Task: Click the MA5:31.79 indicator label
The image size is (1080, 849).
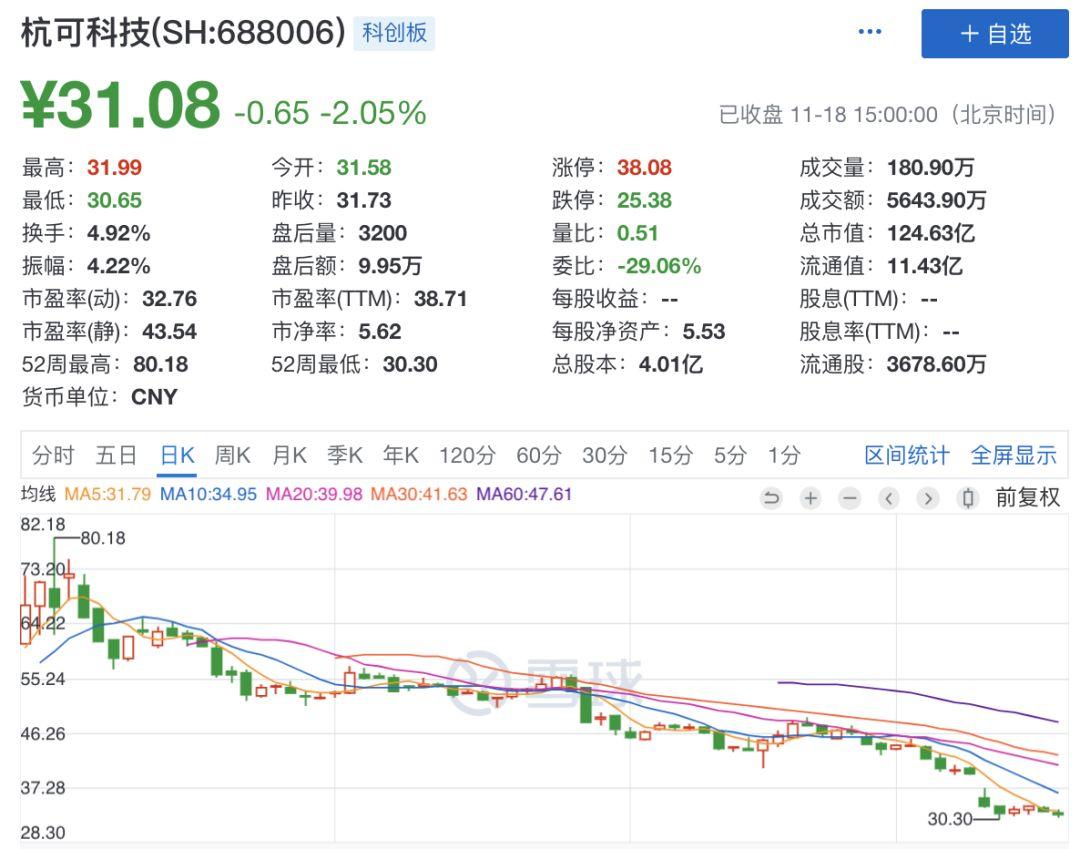Action: pyautogui.click(x=107, y=494)
